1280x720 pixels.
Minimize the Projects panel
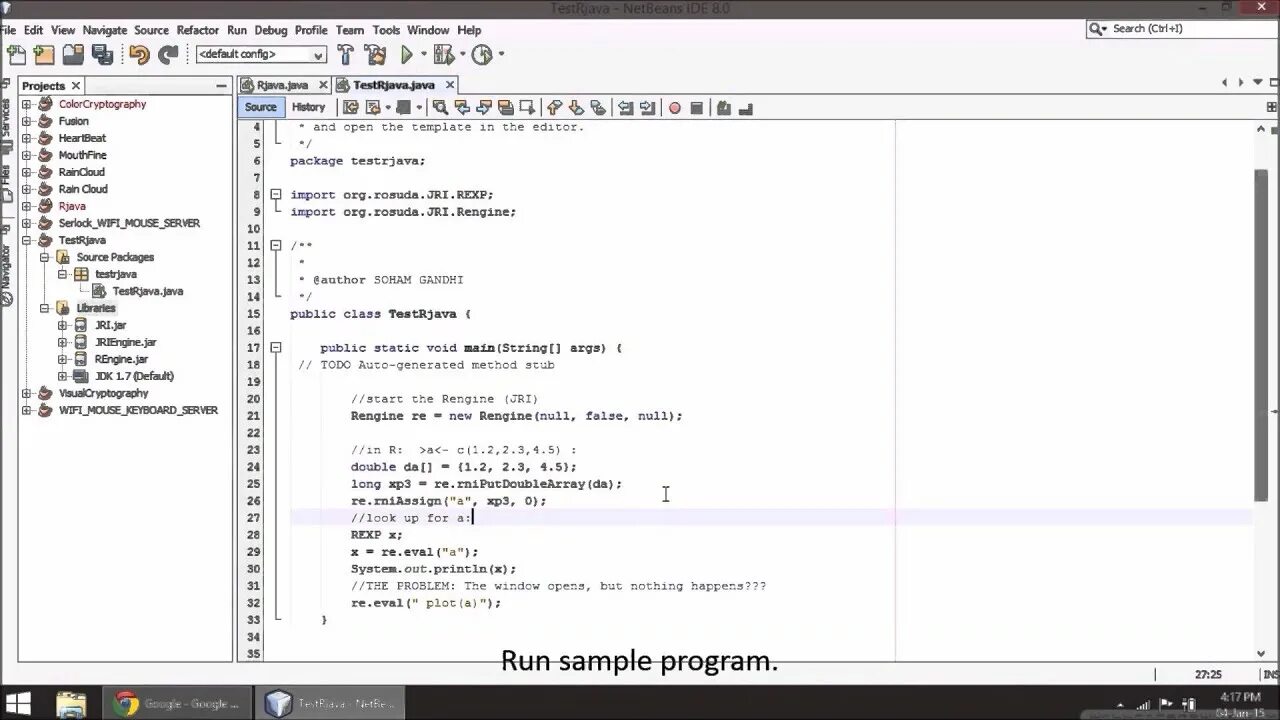[x=221, y=86]
